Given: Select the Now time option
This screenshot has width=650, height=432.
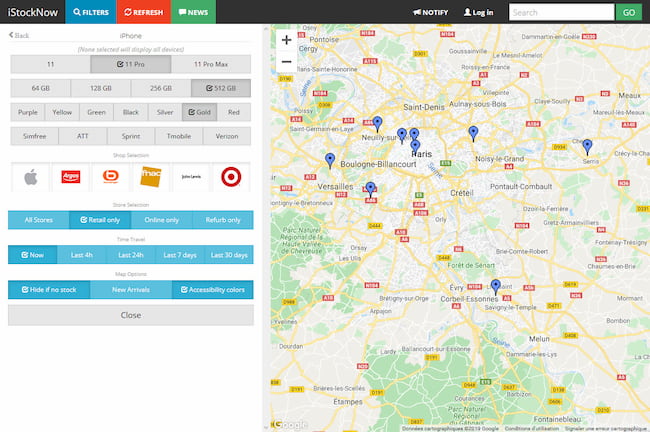Looking at the screenshot, I should (x=33, y=255).
